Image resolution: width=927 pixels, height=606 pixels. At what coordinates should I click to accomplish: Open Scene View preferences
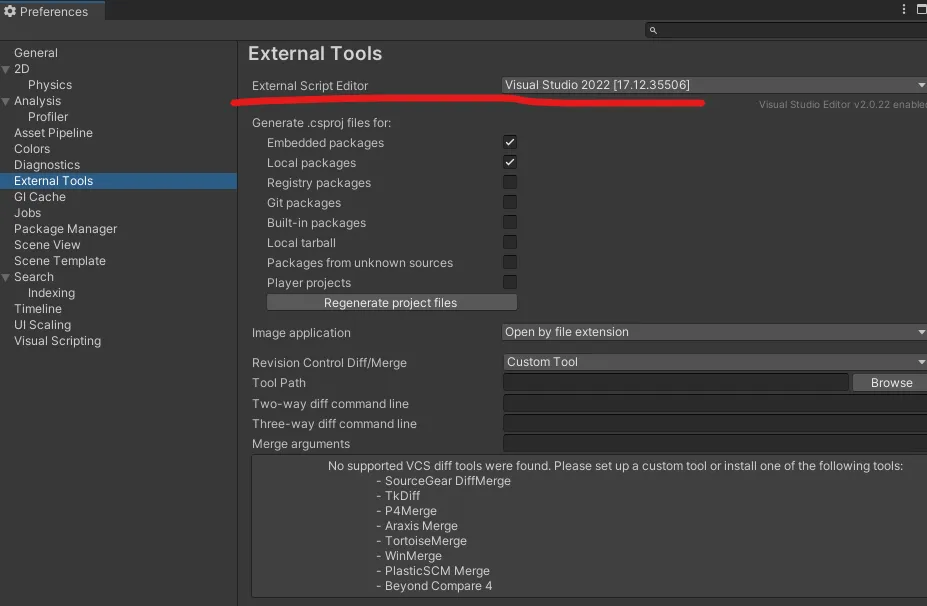coord(47,245)
